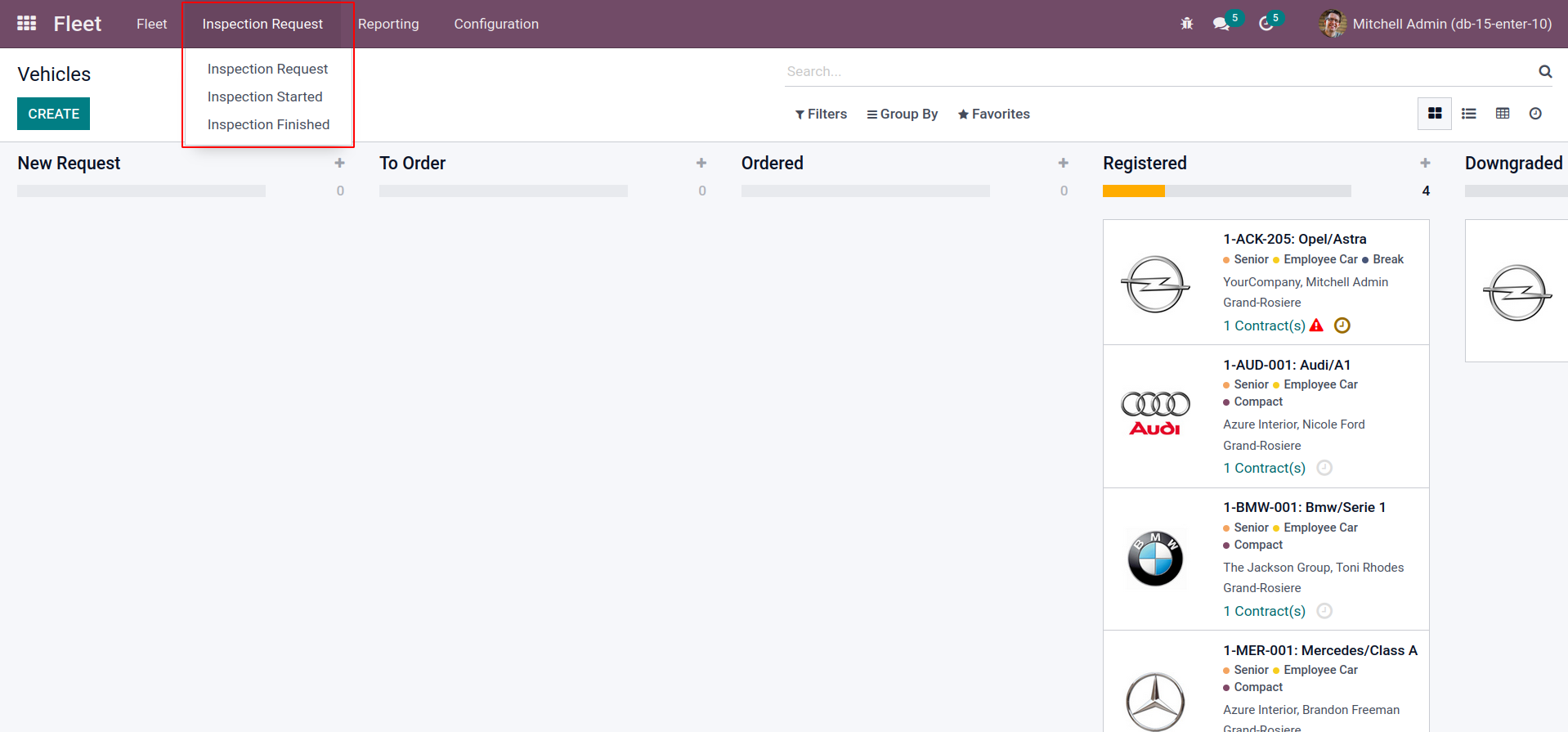
Task: Open the Mitchell Admin user menu
Action: click(1436, 24)
